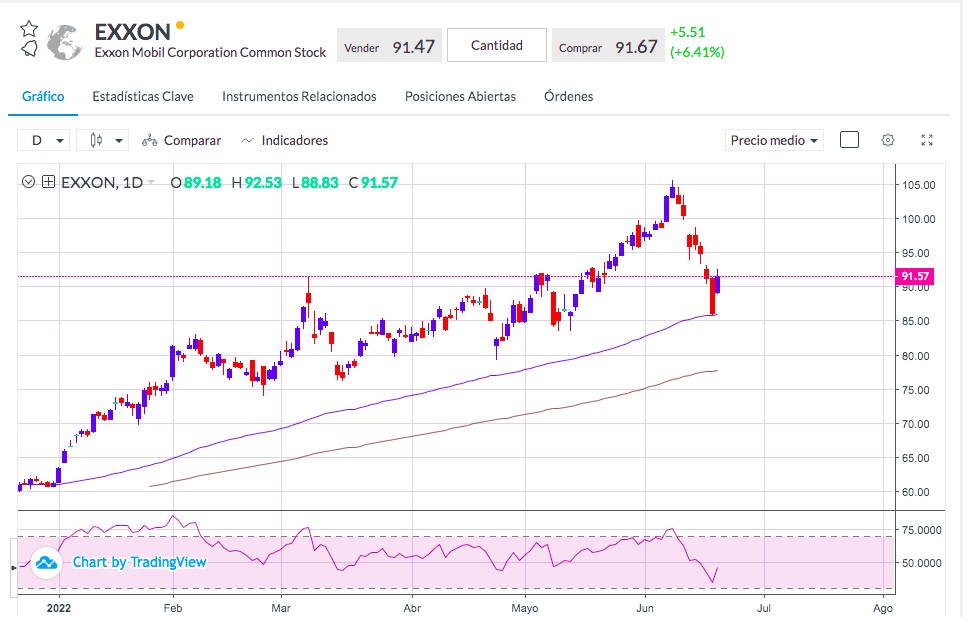Click the plus box icon beside EXXON, 1D

click(49, 182)
